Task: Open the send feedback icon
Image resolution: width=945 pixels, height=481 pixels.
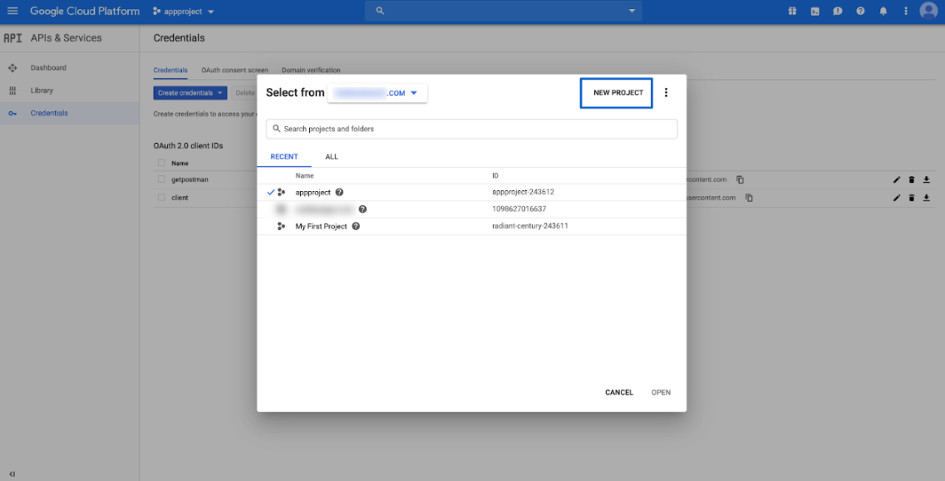Action: (837, 11)
